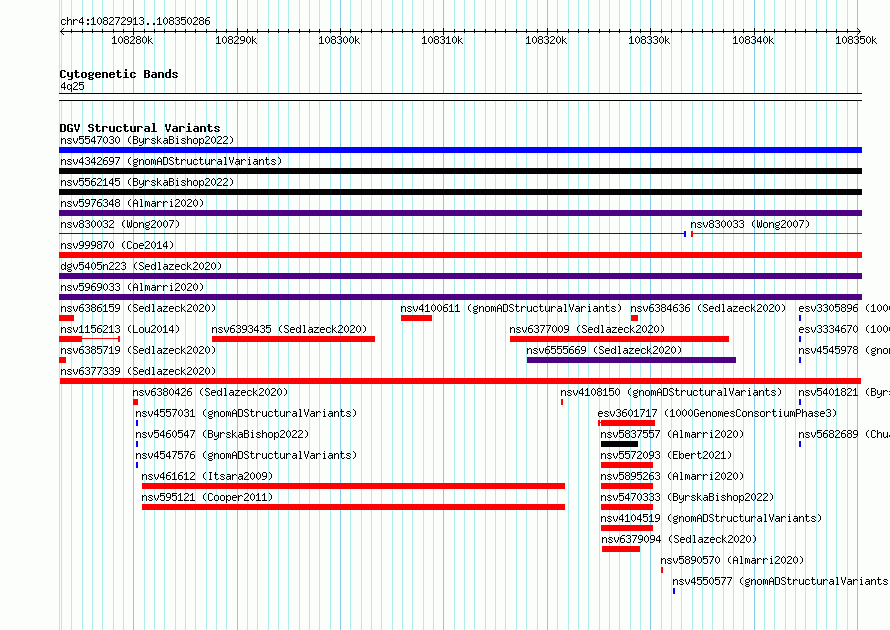Open the nsv4342697 (gnomADStructuralVariants) label
Screen dimensions: 890x630
pos(171,161)
